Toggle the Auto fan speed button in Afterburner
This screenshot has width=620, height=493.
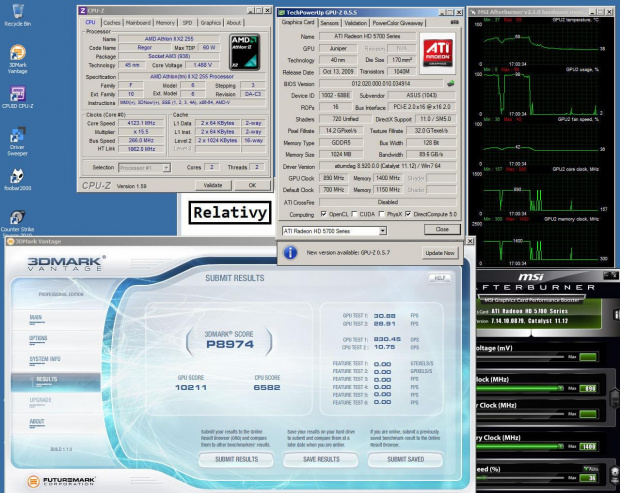590,468
